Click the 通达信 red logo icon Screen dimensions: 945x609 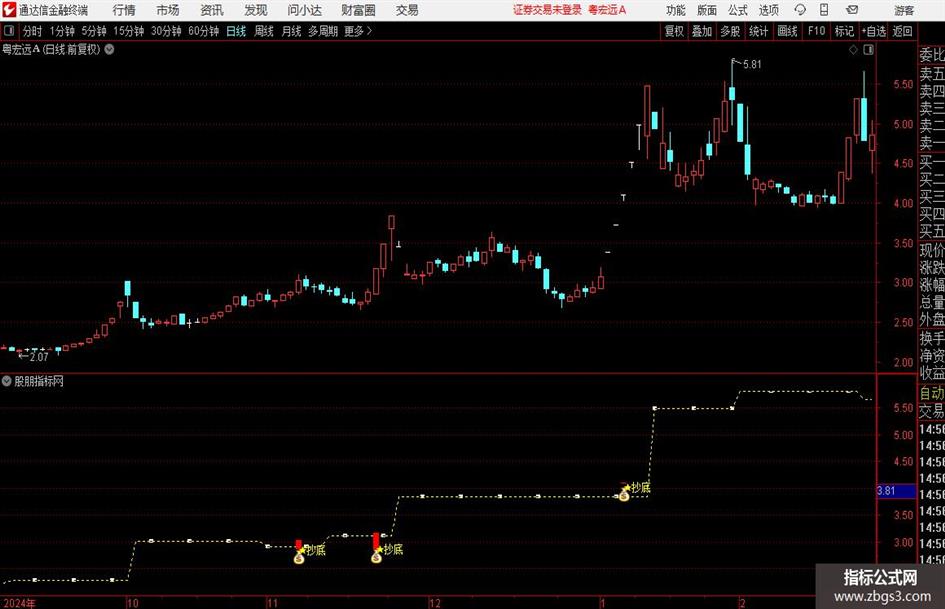9,10
